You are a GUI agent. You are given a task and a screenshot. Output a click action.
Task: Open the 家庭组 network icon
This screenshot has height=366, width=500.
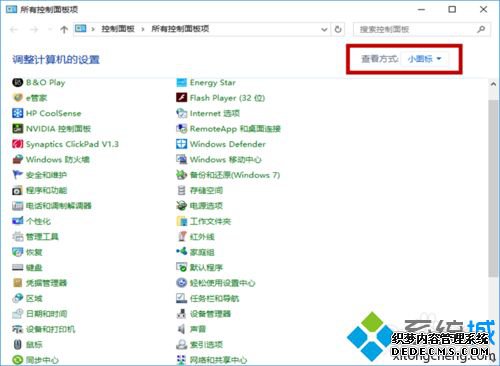click(181, 252)
